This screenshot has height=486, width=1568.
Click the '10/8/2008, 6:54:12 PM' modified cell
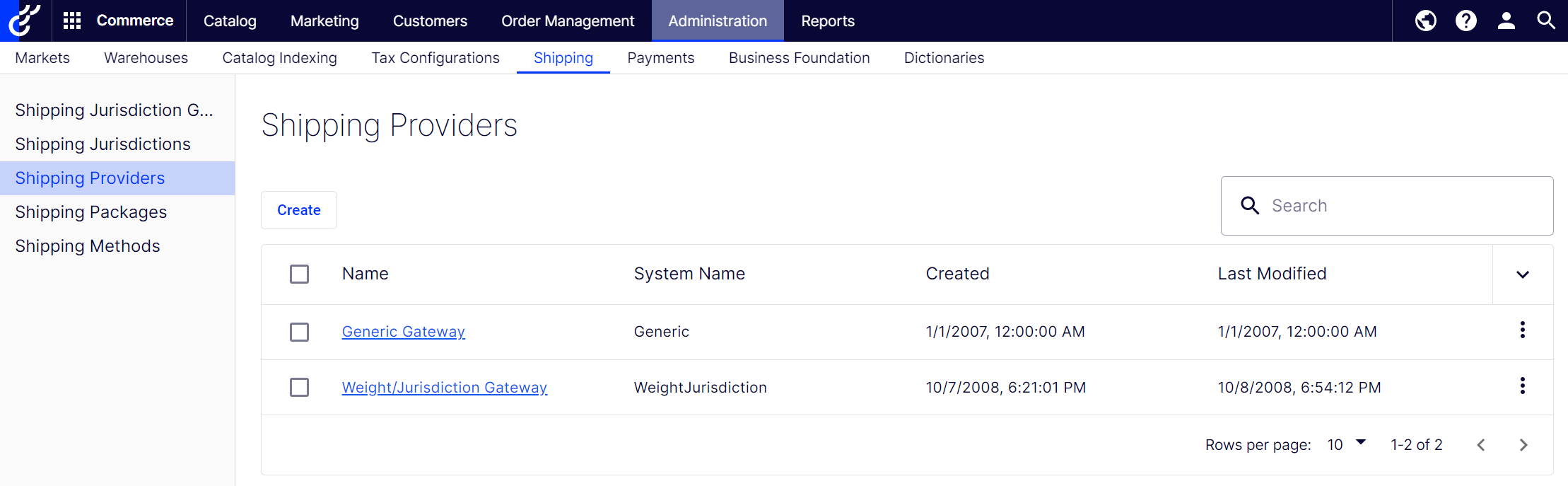pos(1299,388)
